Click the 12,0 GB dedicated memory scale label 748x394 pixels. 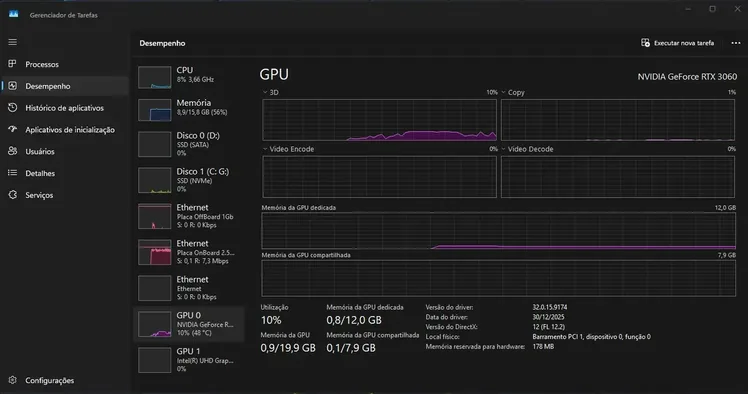click(725, 208)
